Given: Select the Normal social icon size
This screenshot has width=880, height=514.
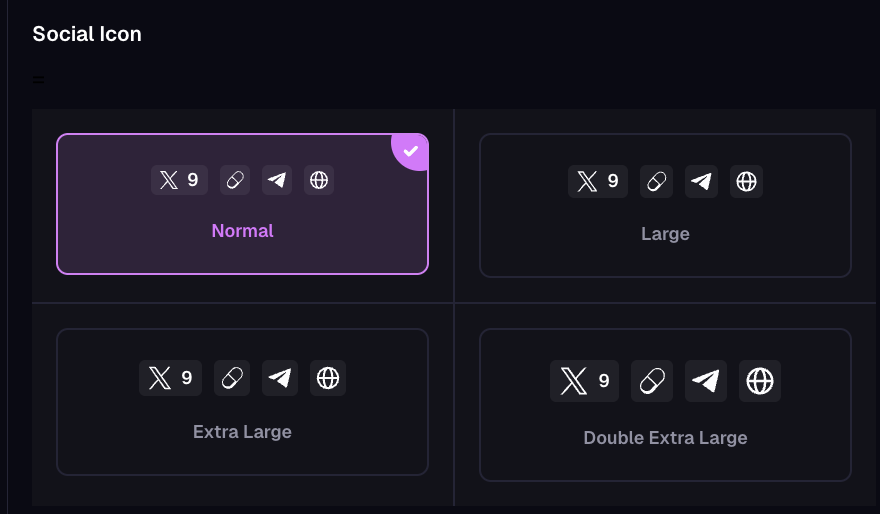Looking at the screenshot, I should point(242,231).
